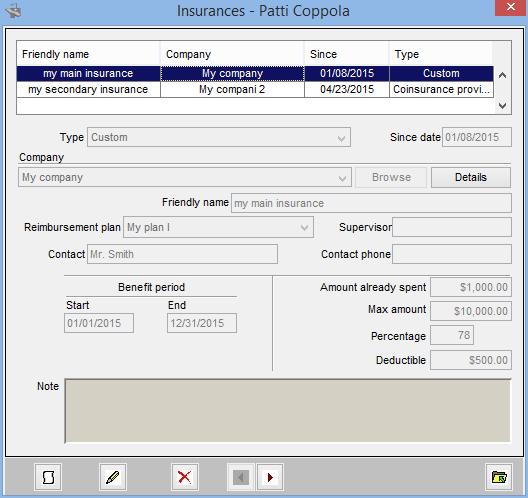Click the Since column header

(x=347, y=54)
